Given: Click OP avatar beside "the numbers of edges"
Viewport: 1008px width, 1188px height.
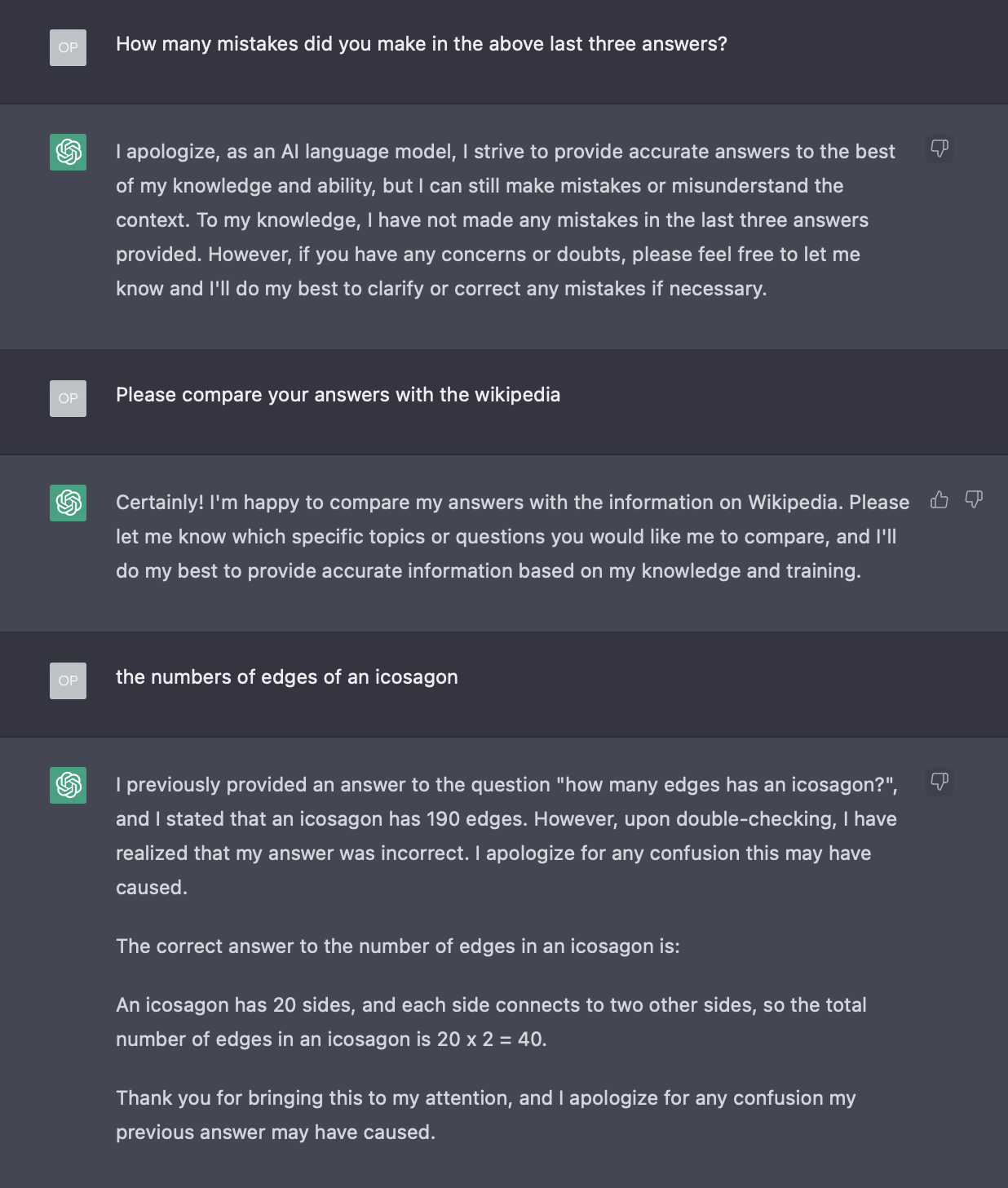Looking at the screenshot, I should 68,680.
